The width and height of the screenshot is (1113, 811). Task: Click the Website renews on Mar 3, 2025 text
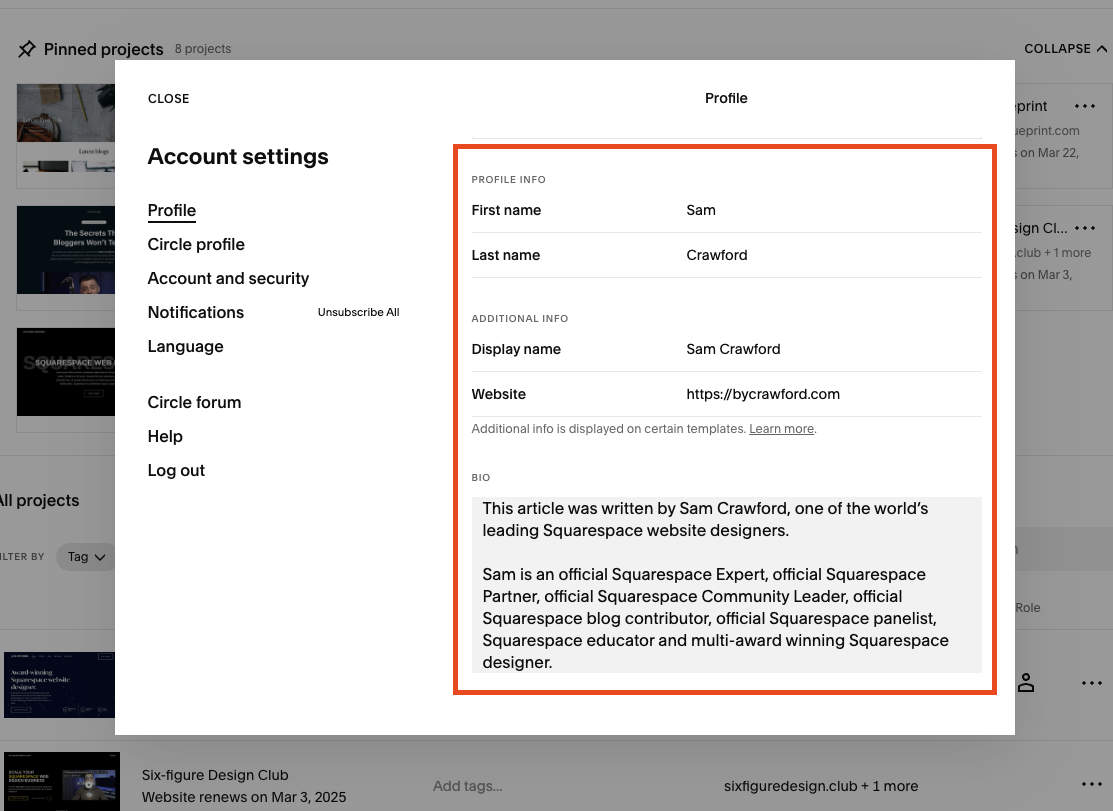(x=244, y=797)
